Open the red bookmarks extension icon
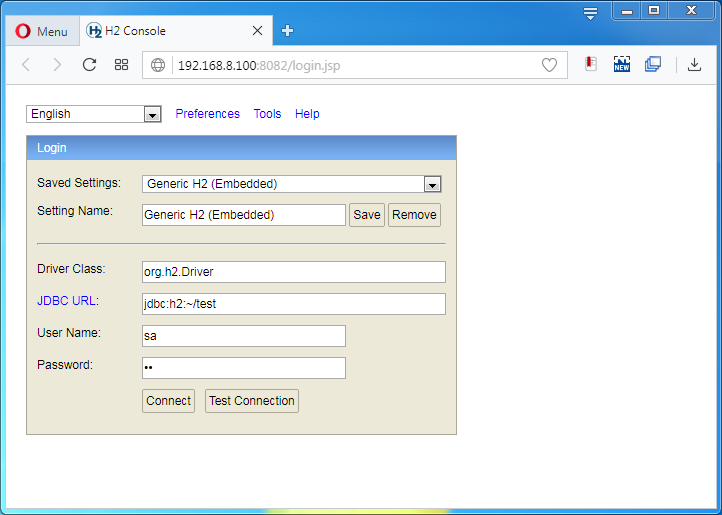The width and height of the screenshot is (722, 515). pos(591,64)
